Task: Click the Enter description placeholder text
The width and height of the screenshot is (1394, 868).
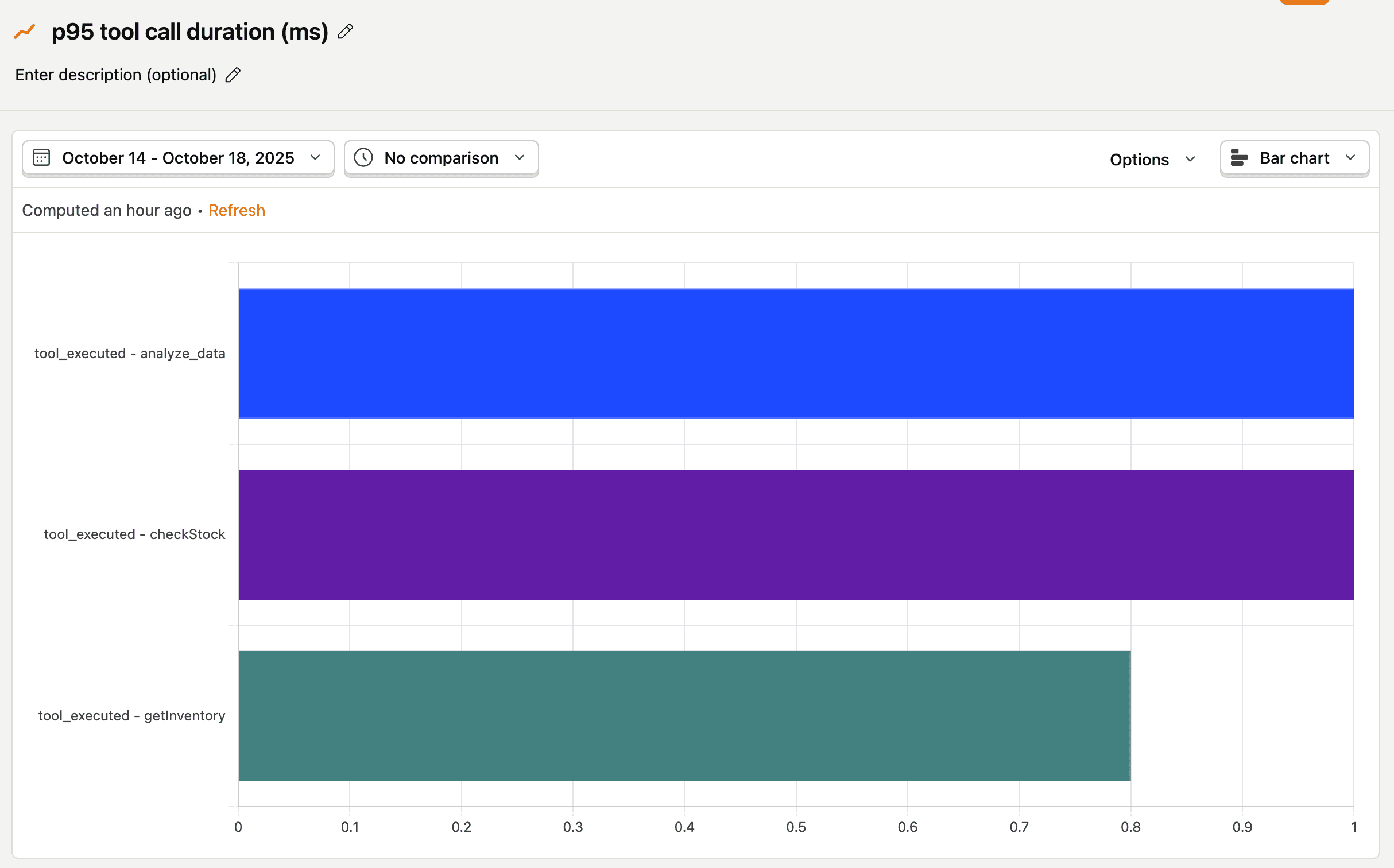Action: tap(115, 75)
